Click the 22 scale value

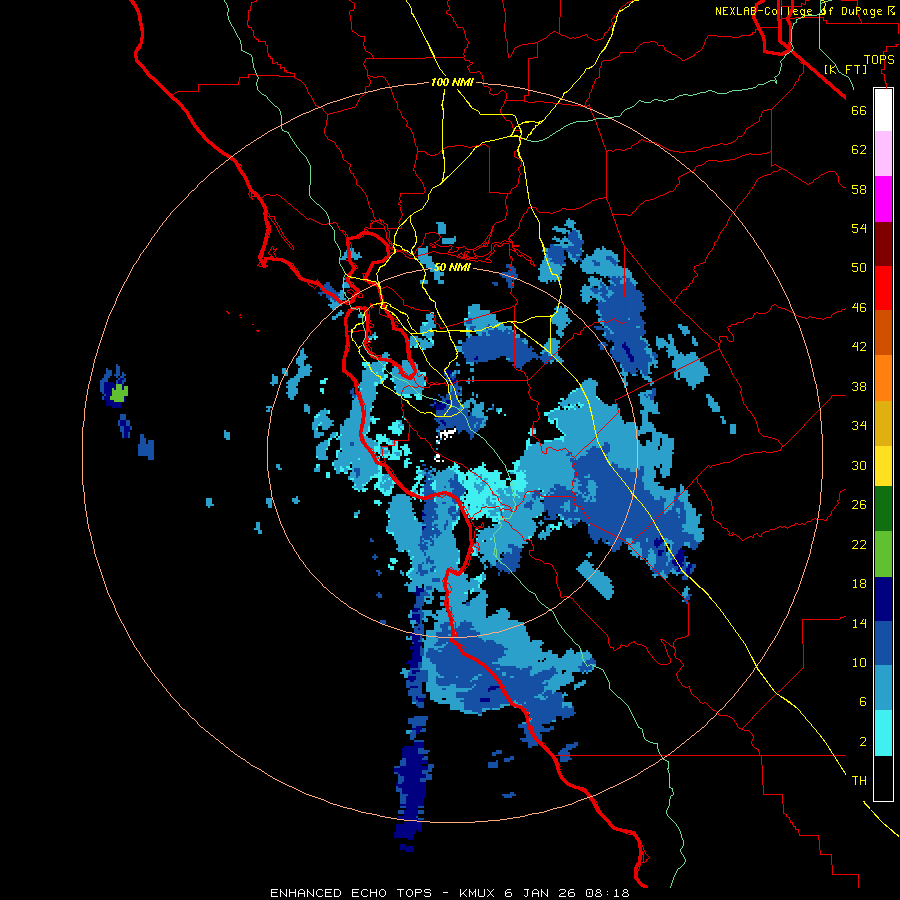pyautogui.click(x=859, y=544)
